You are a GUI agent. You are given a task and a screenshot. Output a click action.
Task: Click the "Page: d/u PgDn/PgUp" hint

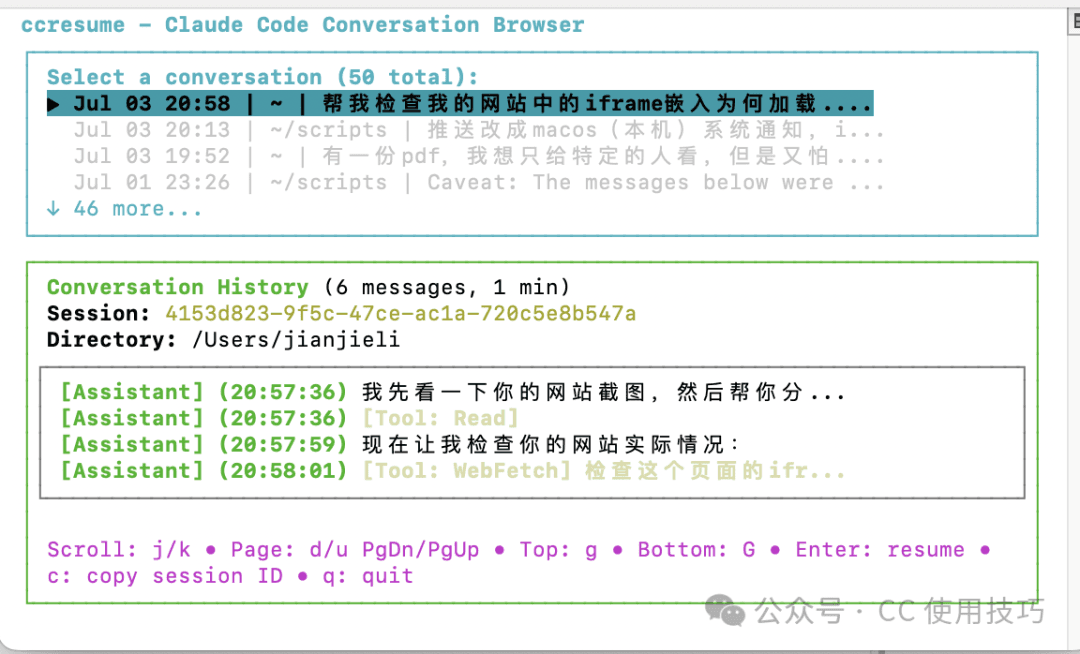[355, 550]
